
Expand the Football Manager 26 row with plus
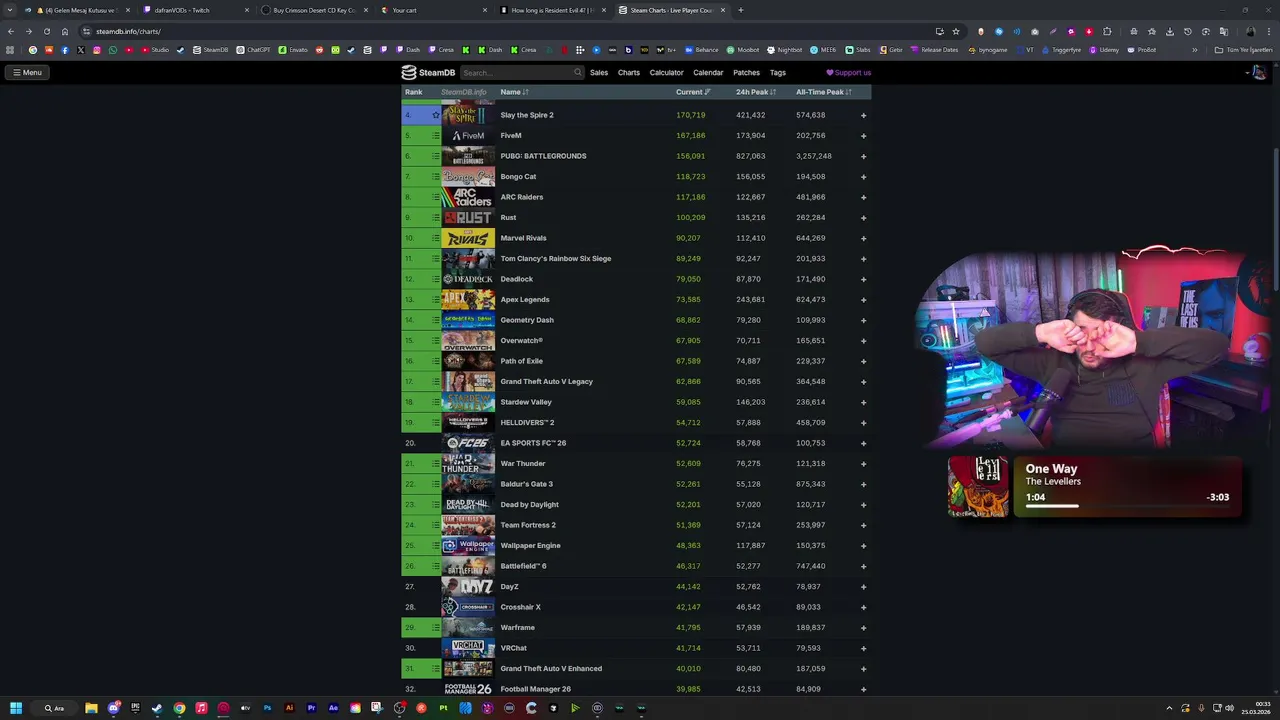point(863,689)
